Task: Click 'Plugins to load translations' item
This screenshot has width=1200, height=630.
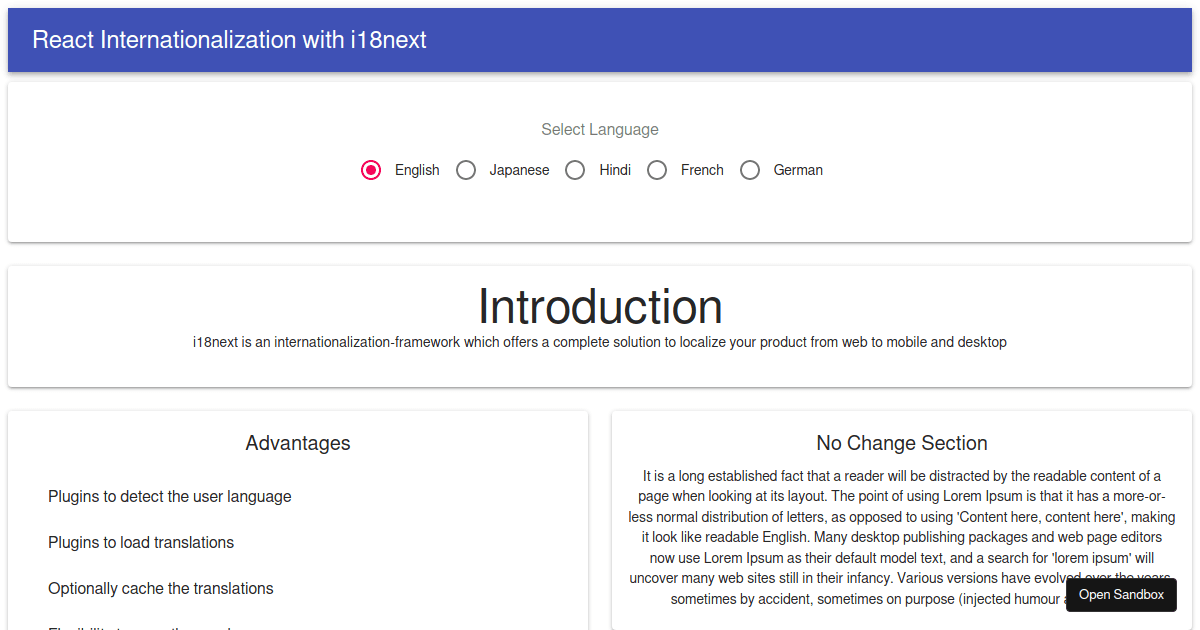Action: pos(141,542)
